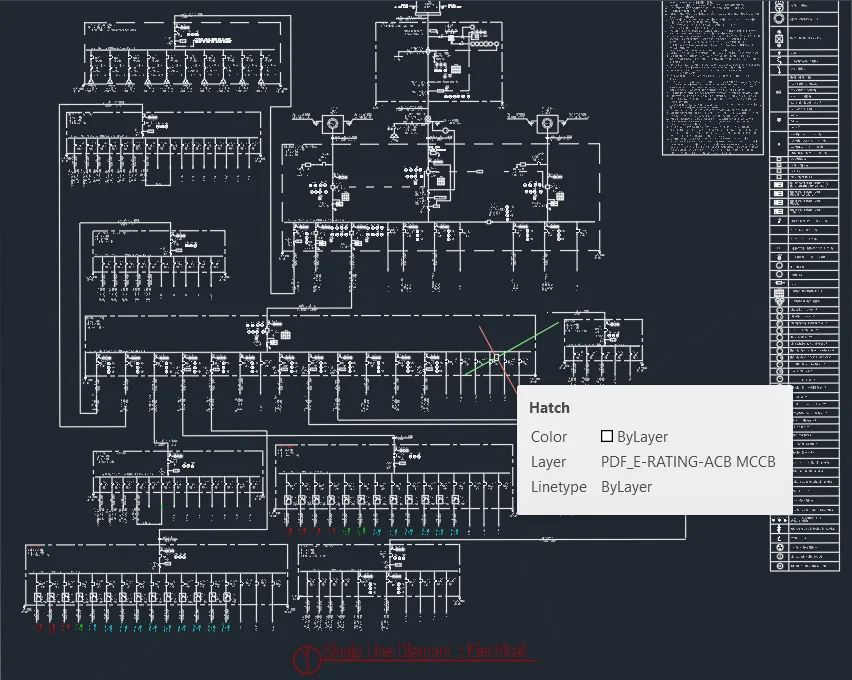Click the circled number 1 view marker
The height and width of the screenshot is (680, 852).
(307, 659)
